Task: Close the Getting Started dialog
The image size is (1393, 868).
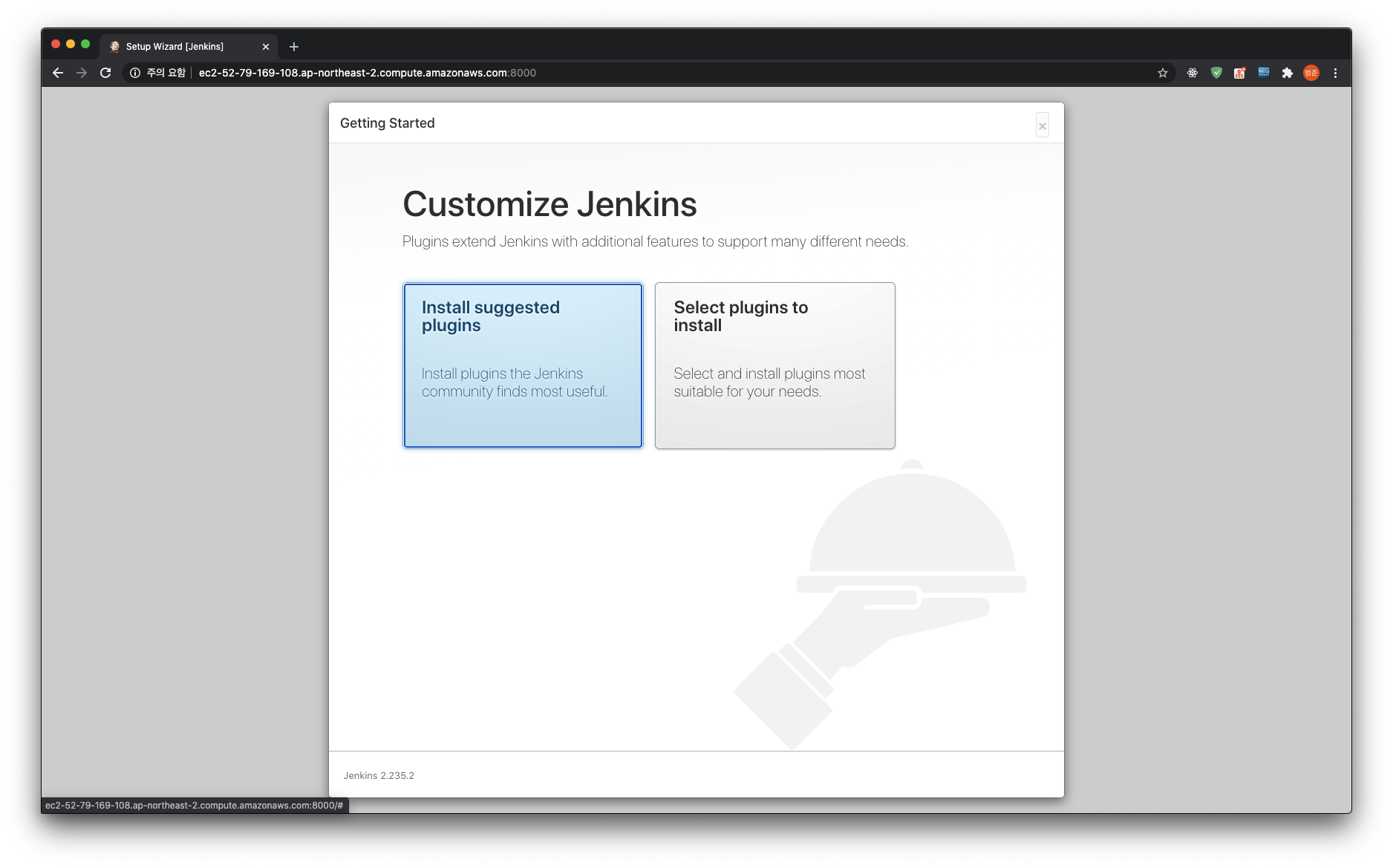Action: click(x=1043, y=125)
